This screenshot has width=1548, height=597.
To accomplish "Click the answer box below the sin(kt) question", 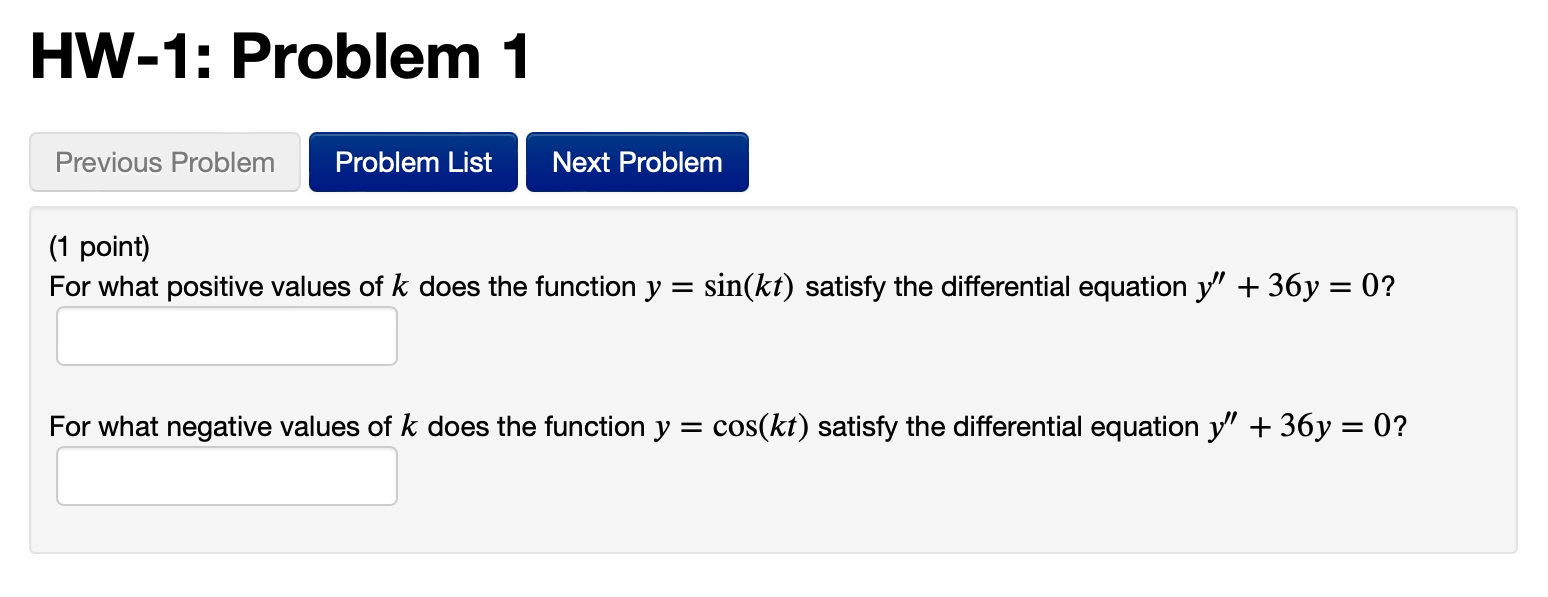I will click(x=226, y=335).
